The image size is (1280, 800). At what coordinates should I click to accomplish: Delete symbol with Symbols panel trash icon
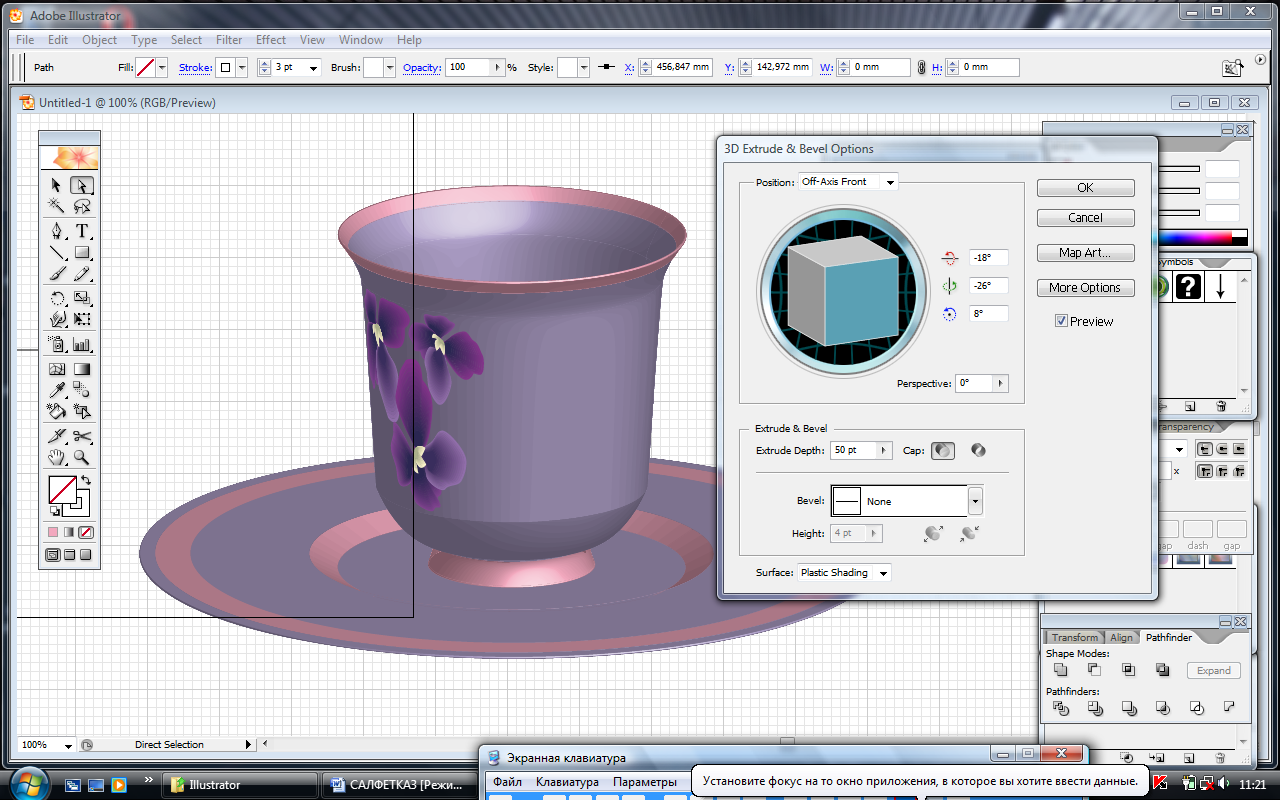click(1221, 406)
